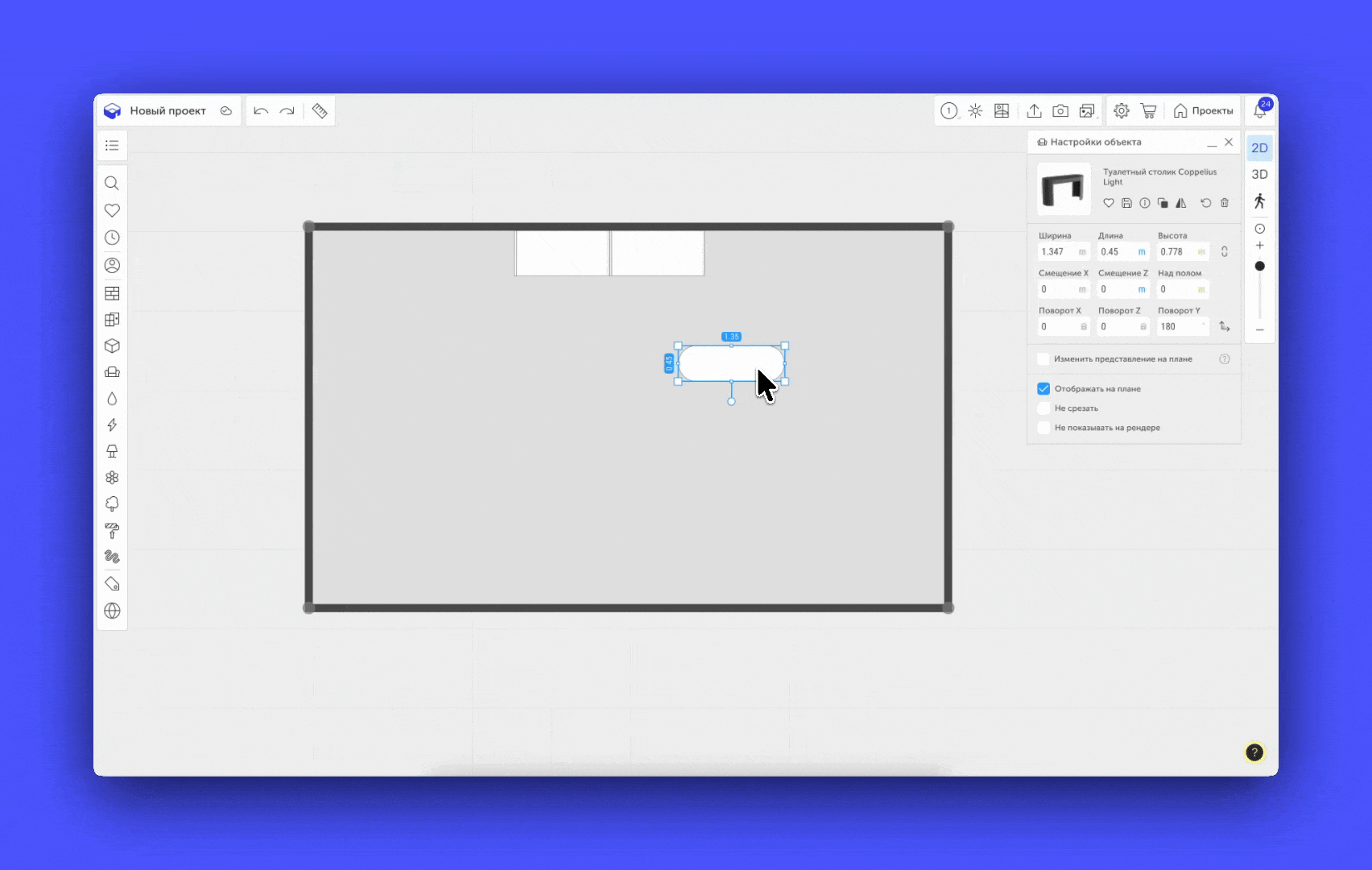
Task: Take a snapshot with the camera icon
Action: [x=1060, y=111]
